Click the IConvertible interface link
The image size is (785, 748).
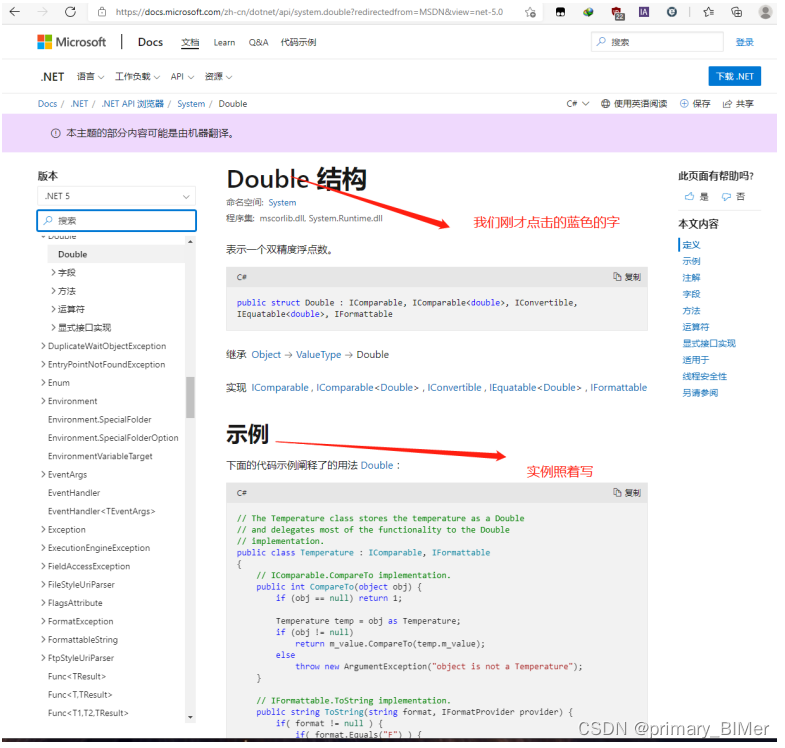tap(454, 388)
